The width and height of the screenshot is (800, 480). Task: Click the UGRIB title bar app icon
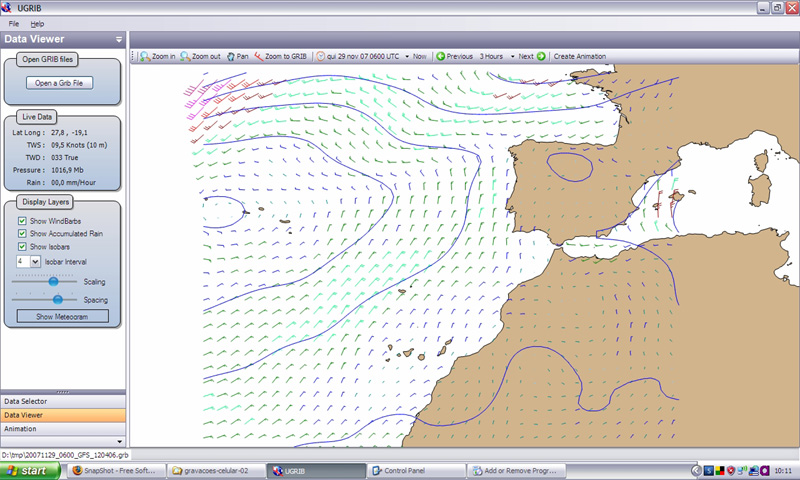[x=7, y=8]
